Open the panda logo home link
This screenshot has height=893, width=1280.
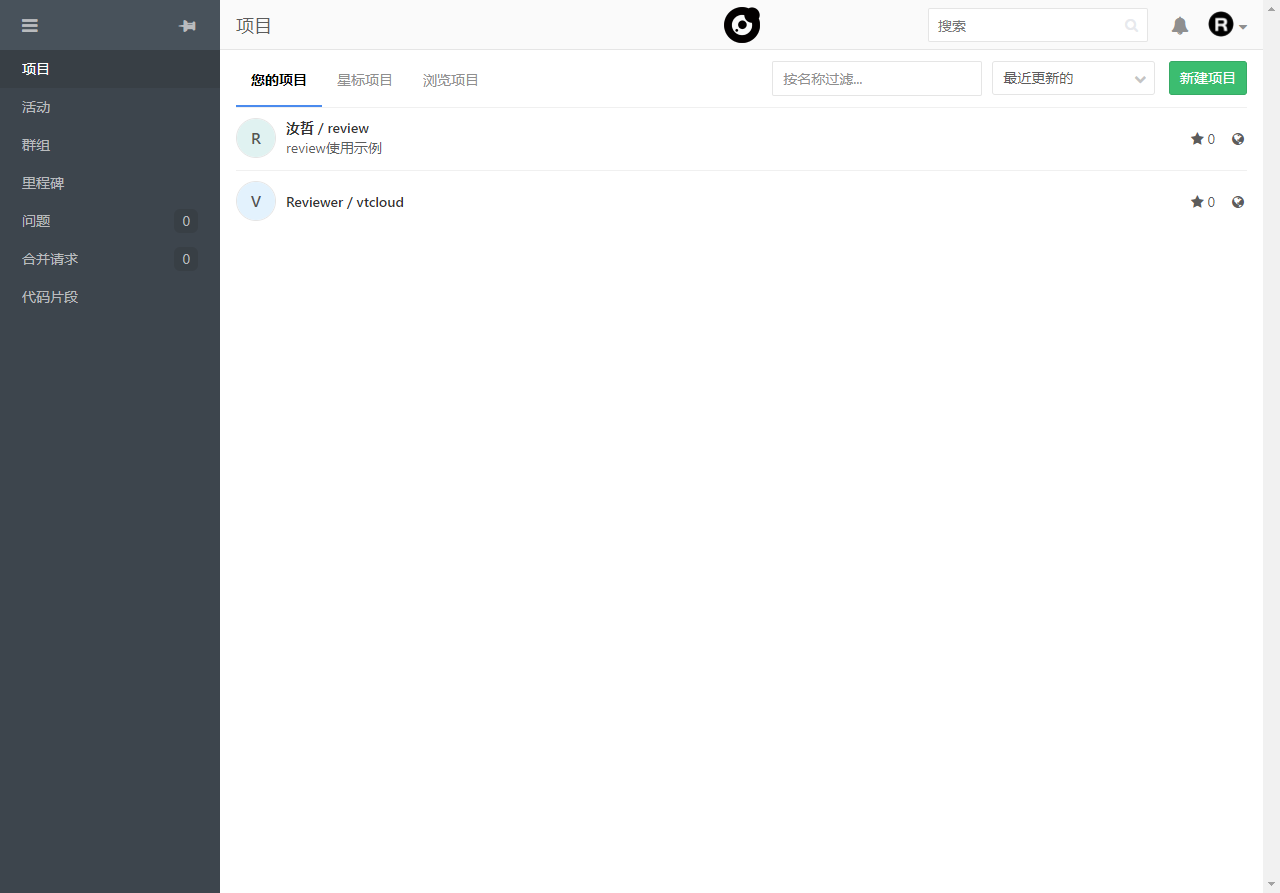click(x=742, y=25)
